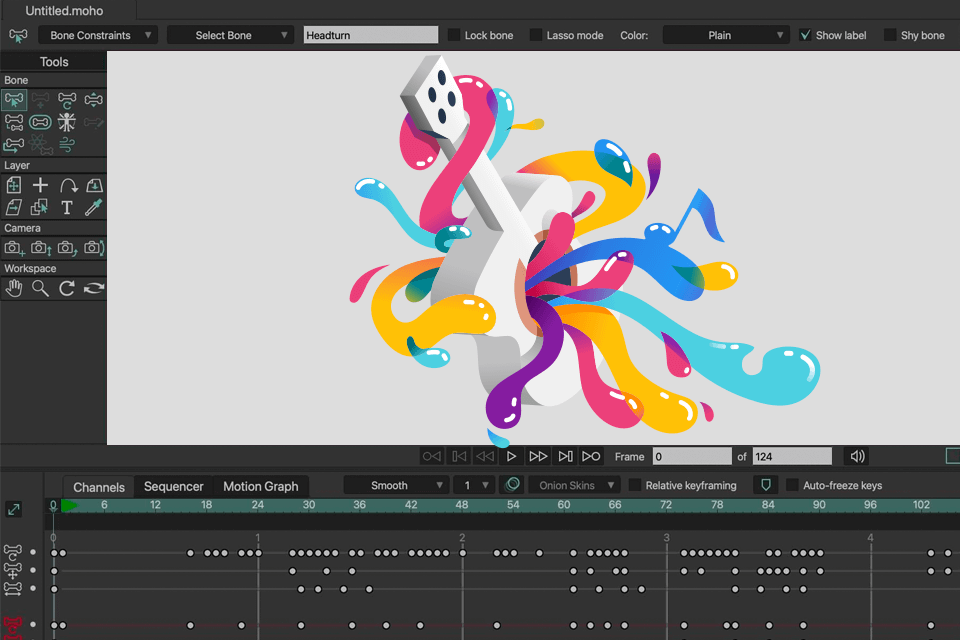Click the speaker button to mute audio
Viewport: 960px width, 640px height.
pos(856,456)
